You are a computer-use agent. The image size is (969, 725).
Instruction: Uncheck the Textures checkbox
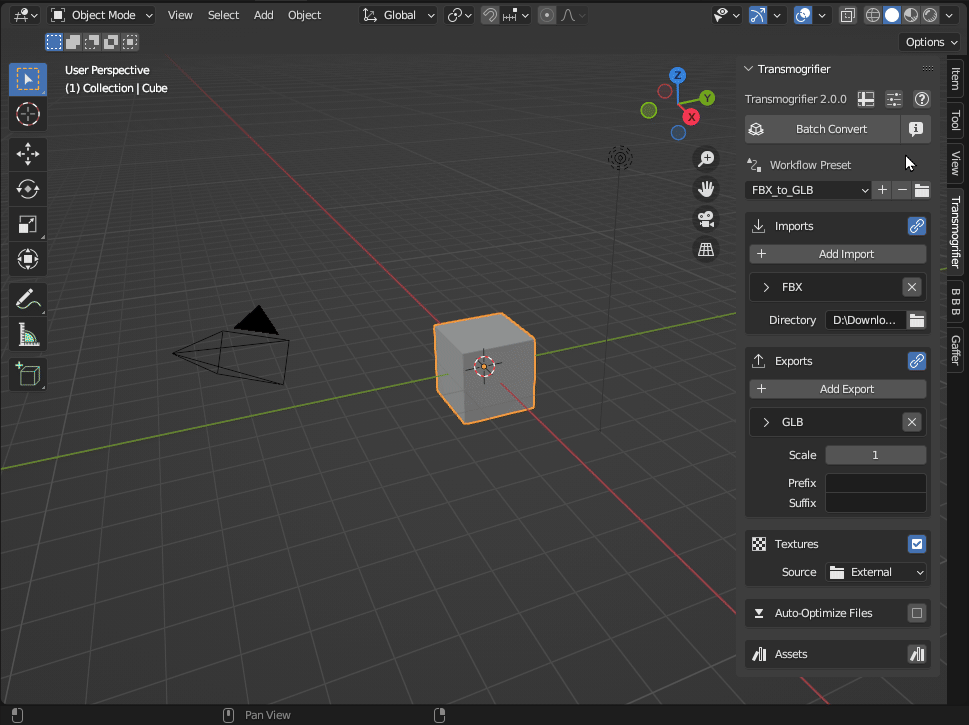tap(916, 544)
